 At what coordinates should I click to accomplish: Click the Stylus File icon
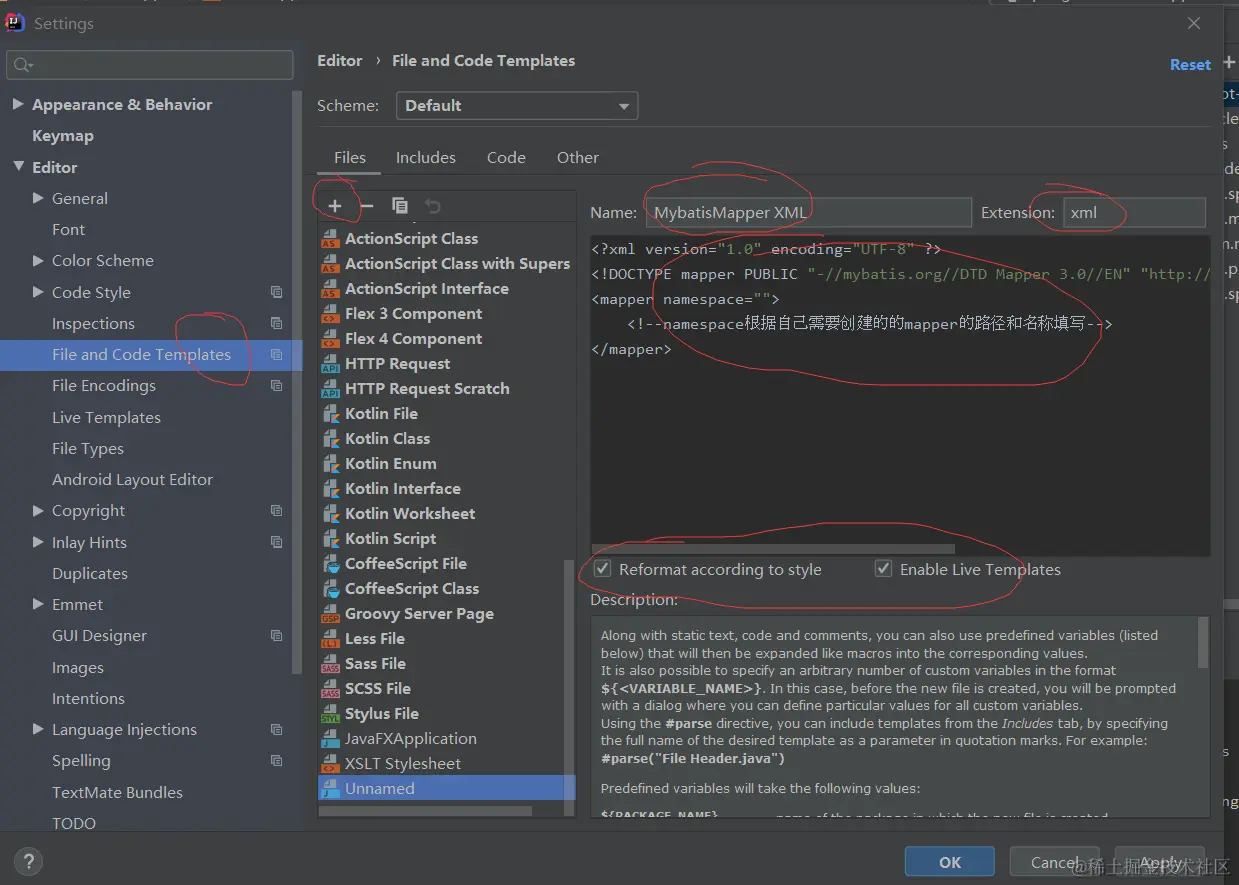coord(330,714)
